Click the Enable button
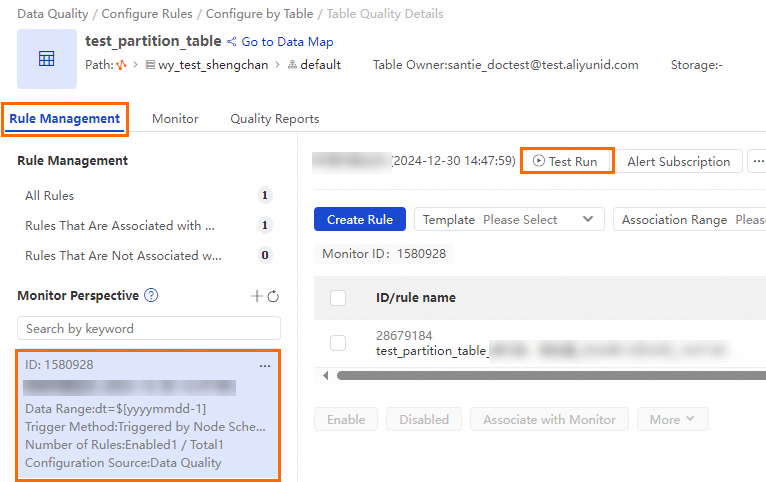The height and width of the screenshot is (482, 766). [346, 419]
